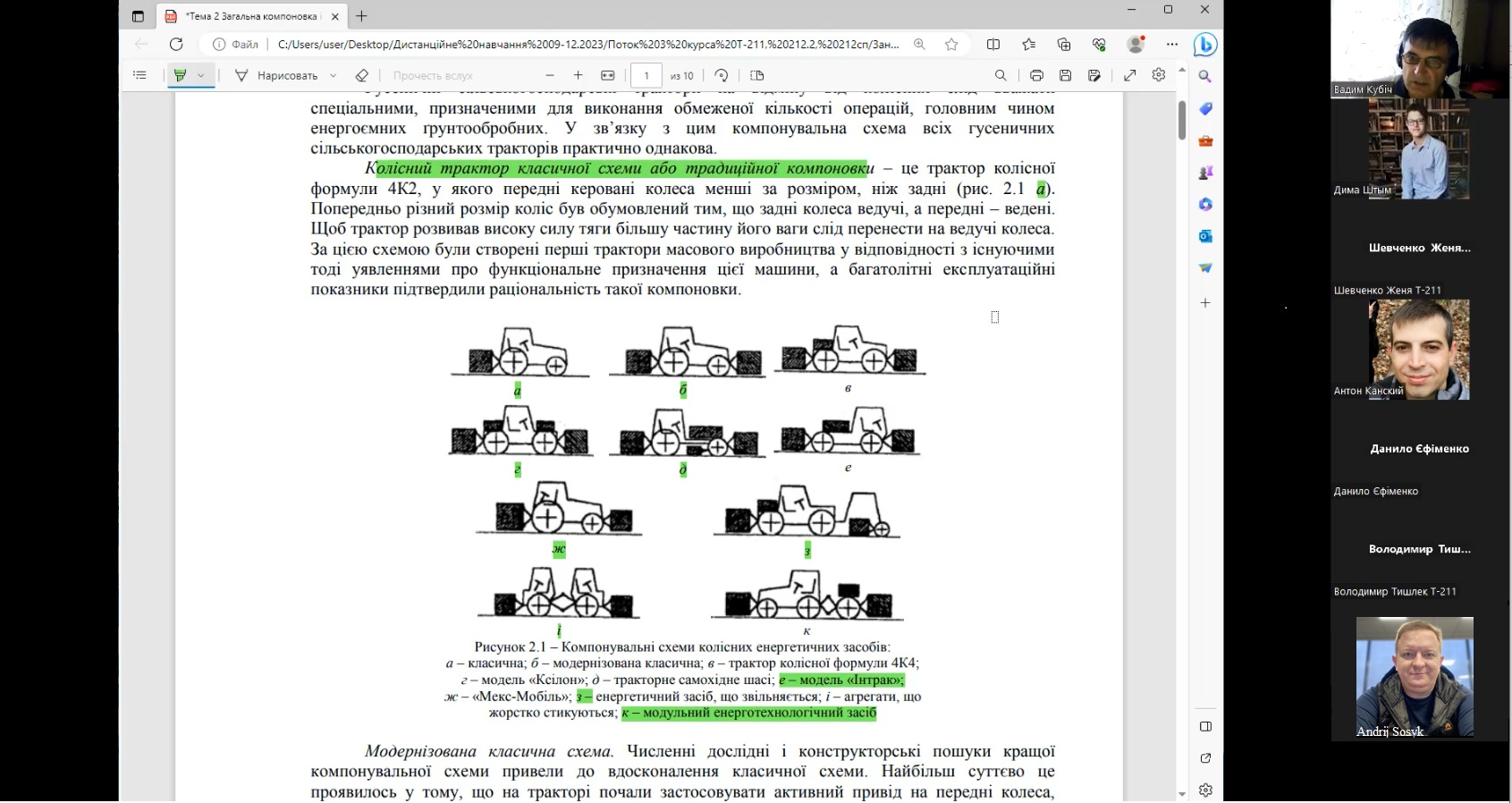Refresh the current page

click(x=176, y=45)
